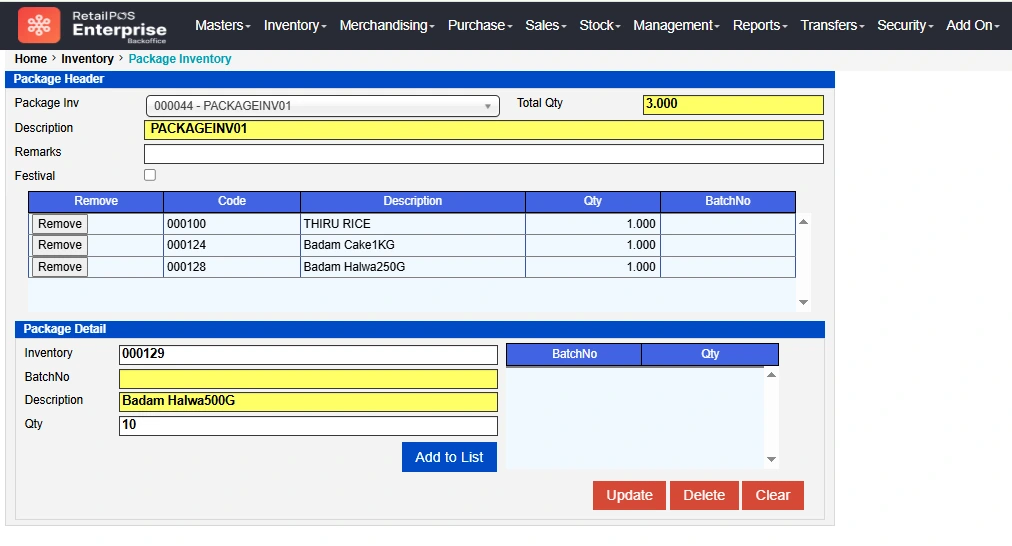The image size is (1012, 546).
Task: Click the Badam Halwa500G description field
Action: (309, 401)
